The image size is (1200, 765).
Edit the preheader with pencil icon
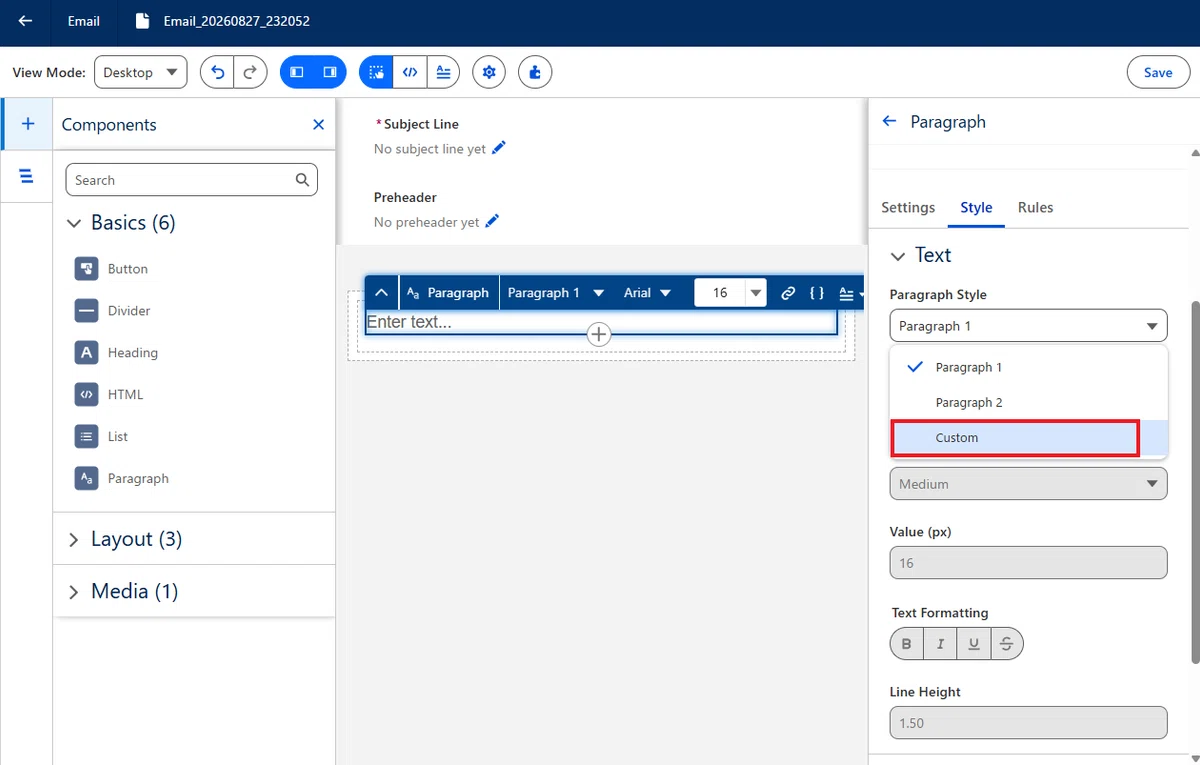click(492, 221)
